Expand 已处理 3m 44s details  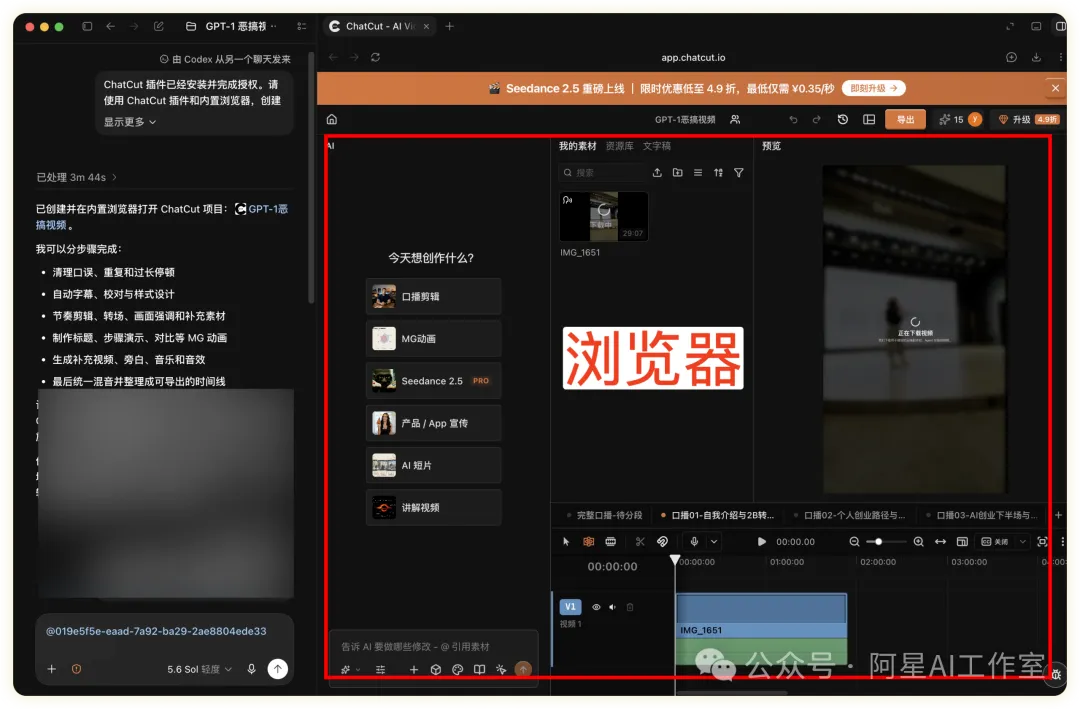pyautogui.click(x=76, y=177)
